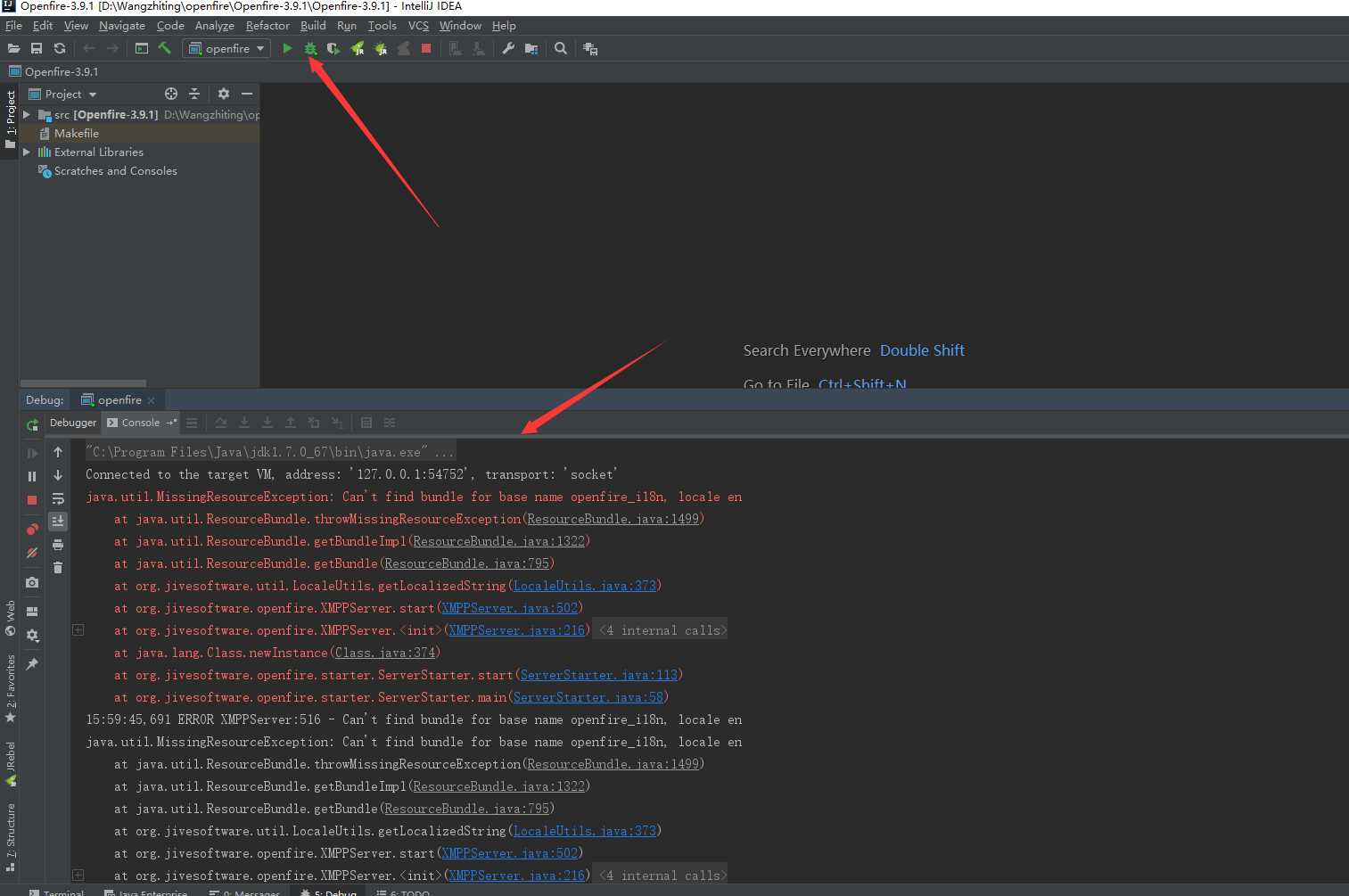Toggle the Z: Structure tool window stripe

click(10, 837)
